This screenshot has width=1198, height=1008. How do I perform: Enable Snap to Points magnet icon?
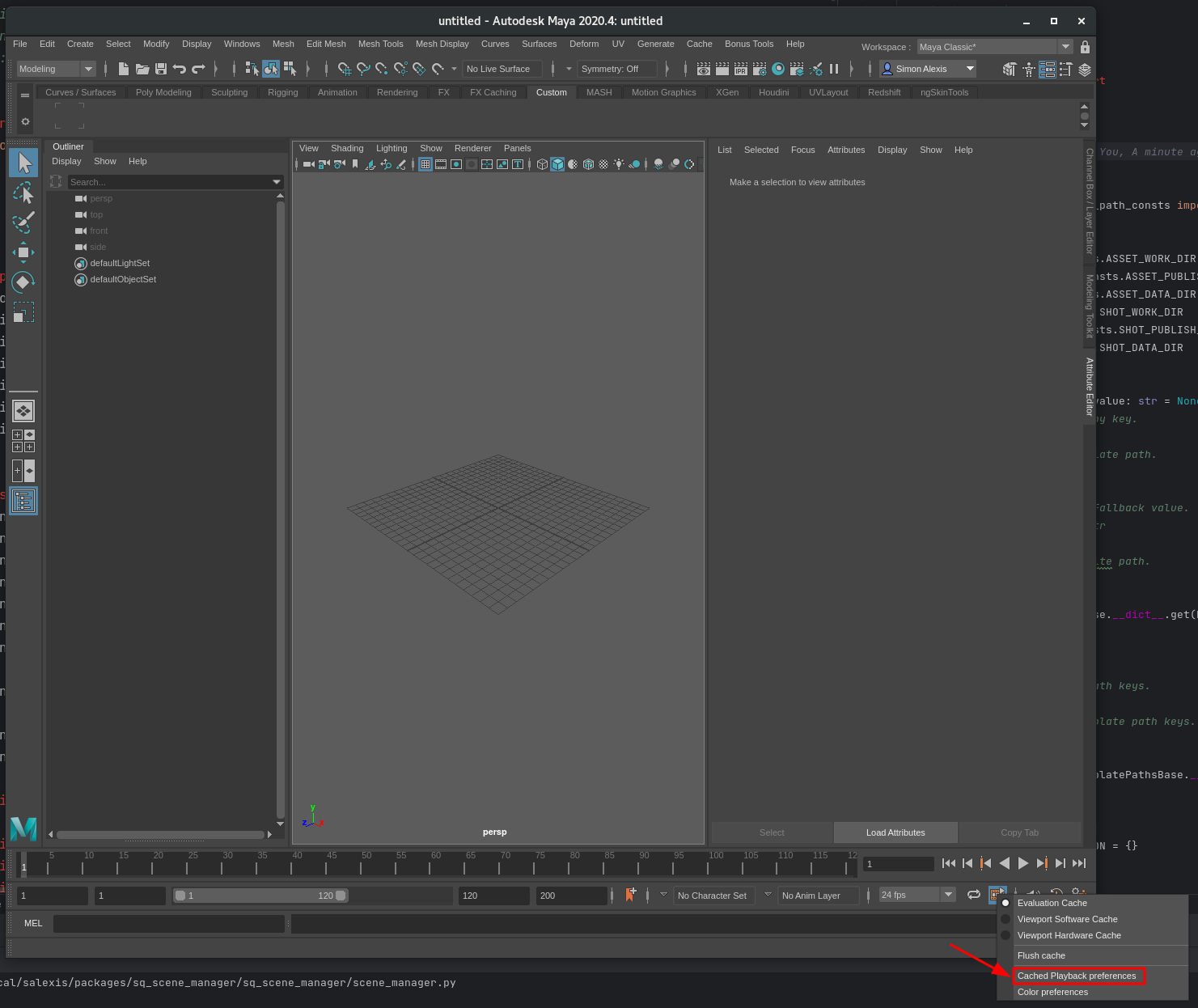(x=382, y=69)
